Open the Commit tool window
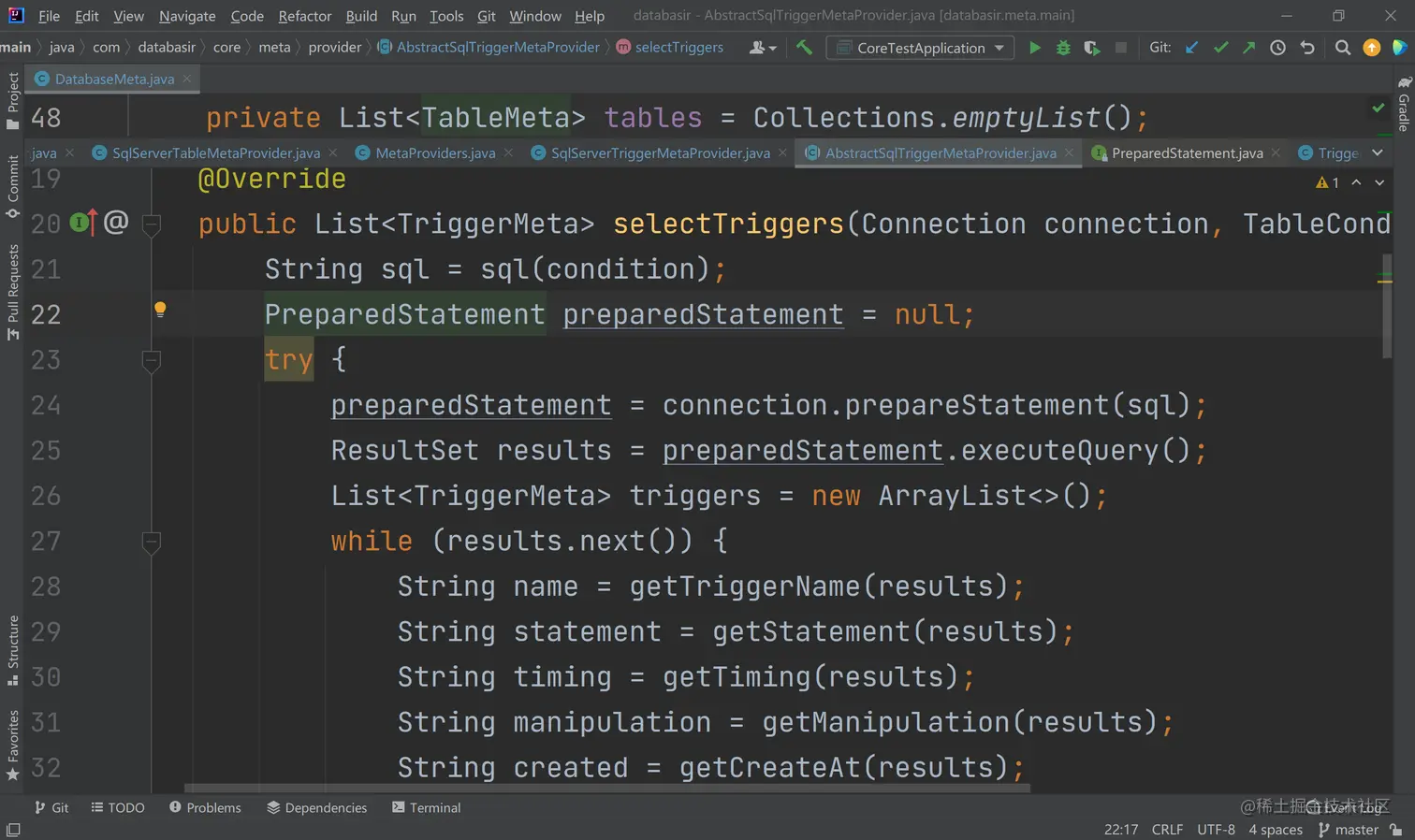This screenshot has height=840, width=1415. (x=12, y=186)
